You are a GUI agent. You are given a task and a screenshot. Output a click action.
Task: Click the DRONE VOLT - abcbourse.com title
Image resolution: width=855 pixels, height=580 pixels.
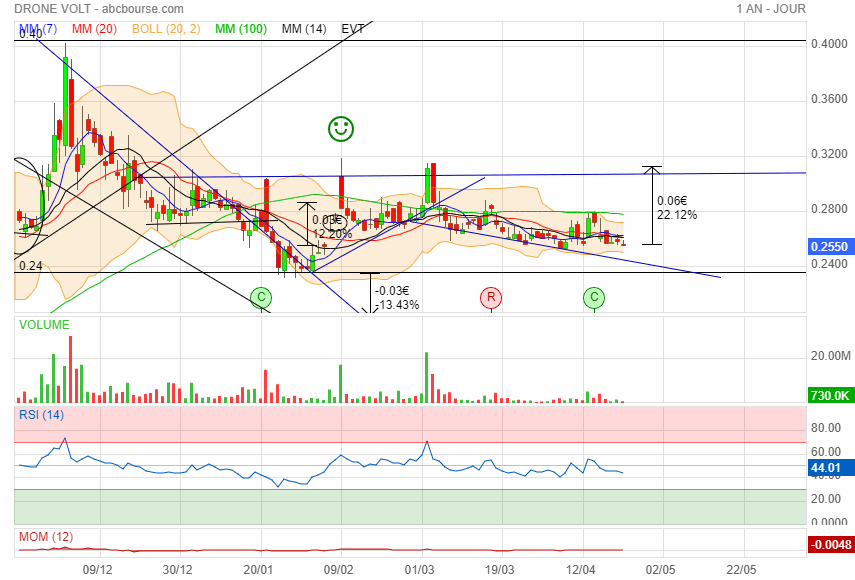(x=99, y=9)
